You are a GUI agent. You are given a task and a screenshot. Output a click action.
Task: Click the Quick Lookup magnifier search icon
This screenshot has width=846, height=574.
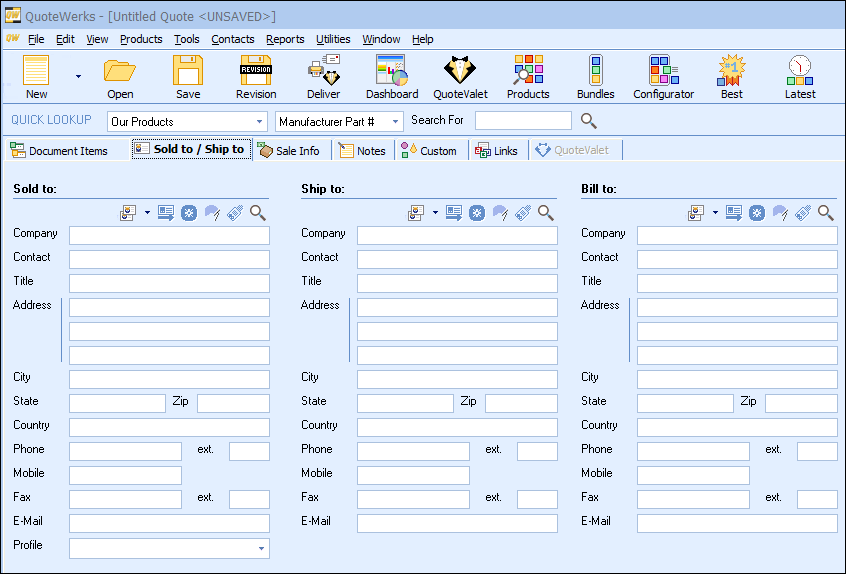tap(589, 121)
